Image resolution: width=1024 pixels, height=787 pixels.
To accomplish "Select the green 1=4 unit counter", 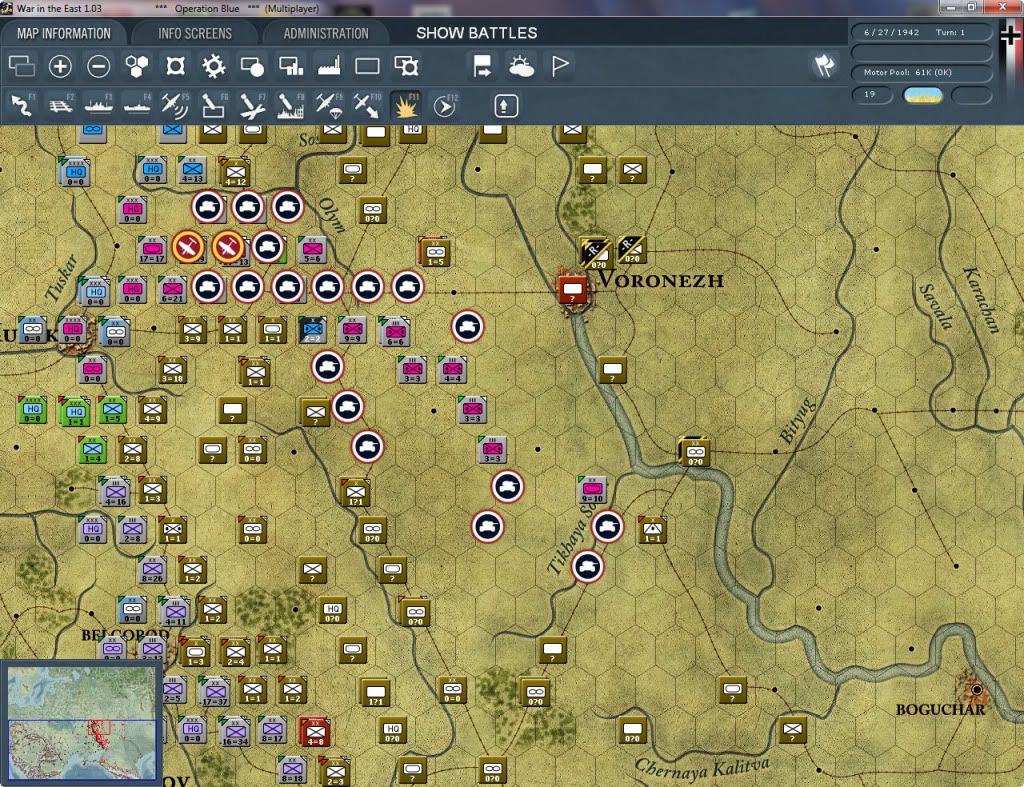I will [93, 450].
